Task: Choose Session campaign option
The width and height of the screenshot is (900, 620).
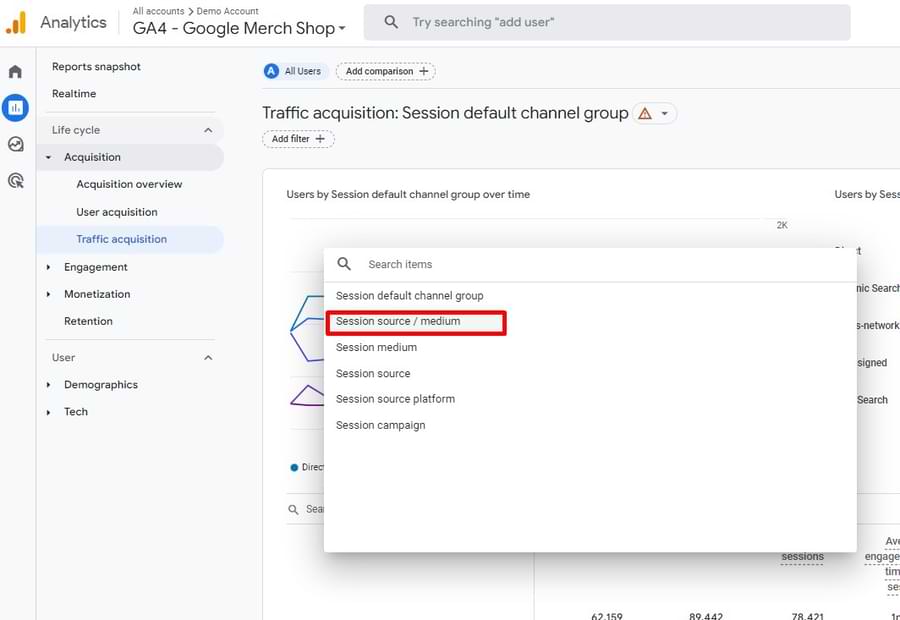Action: pyautogui.click(x=590, y=425)
